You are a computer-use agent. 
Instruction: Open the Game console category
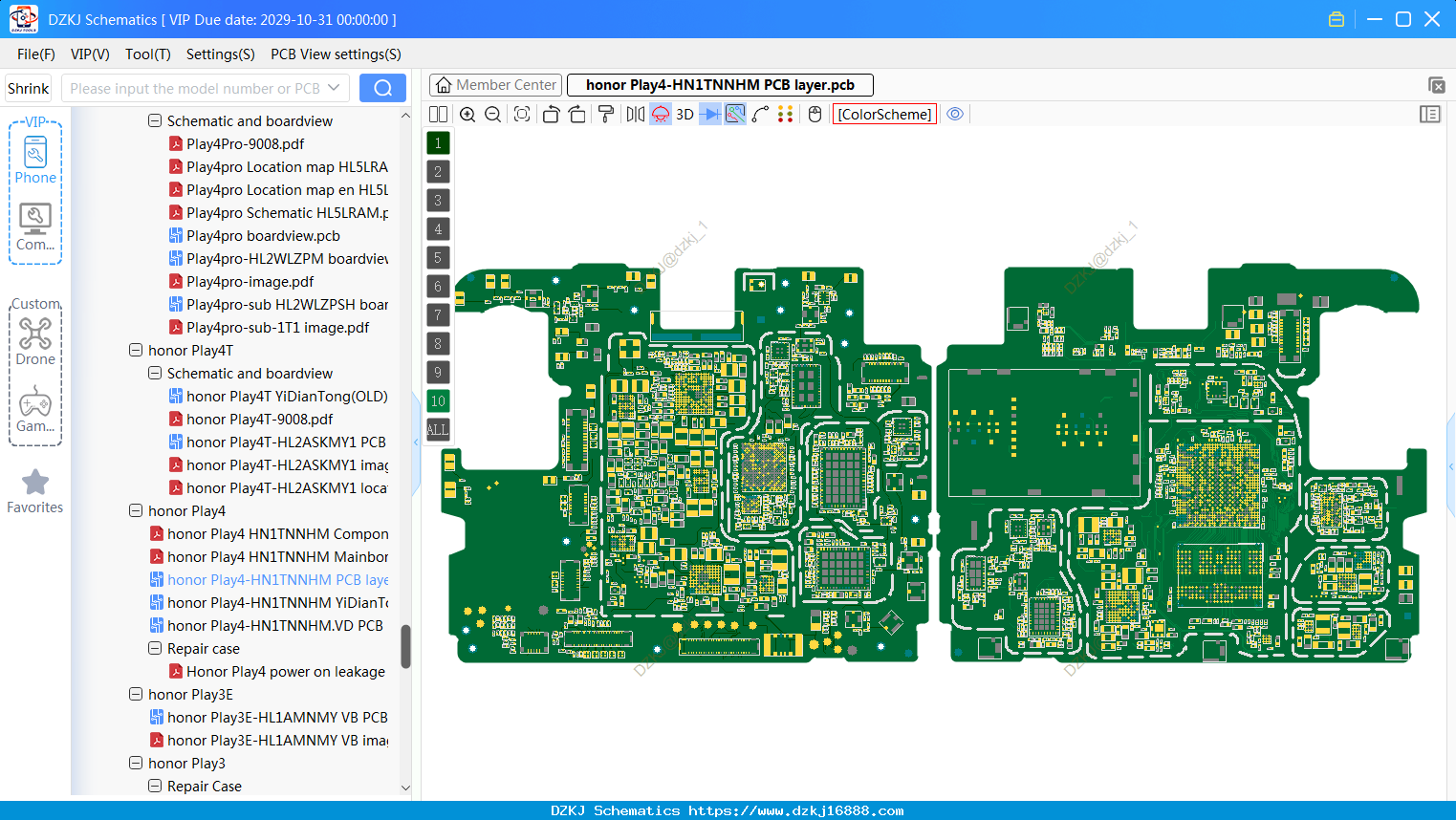35,409
